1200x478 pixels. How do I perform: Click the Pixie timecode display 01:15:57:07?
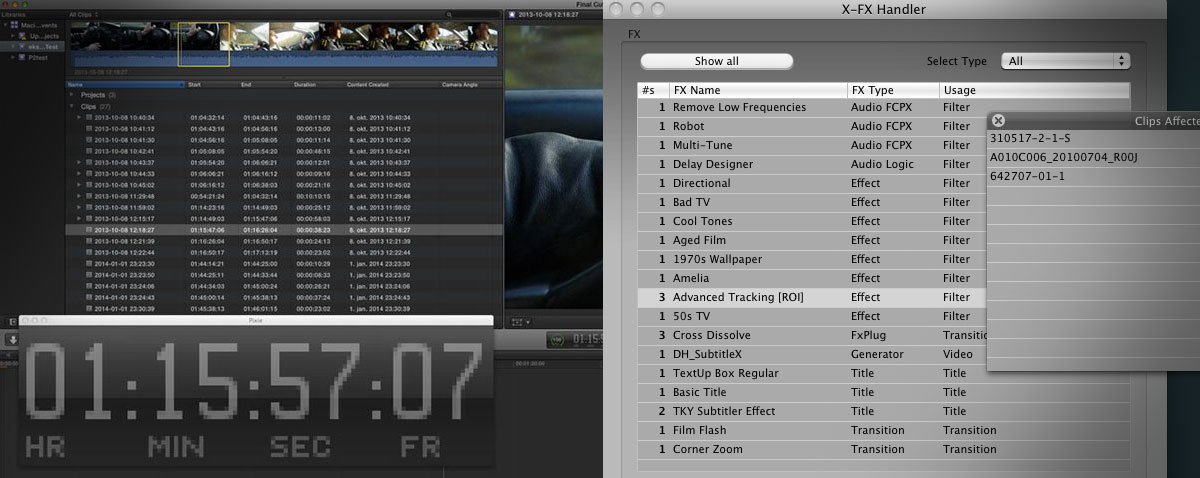(253, 382)
